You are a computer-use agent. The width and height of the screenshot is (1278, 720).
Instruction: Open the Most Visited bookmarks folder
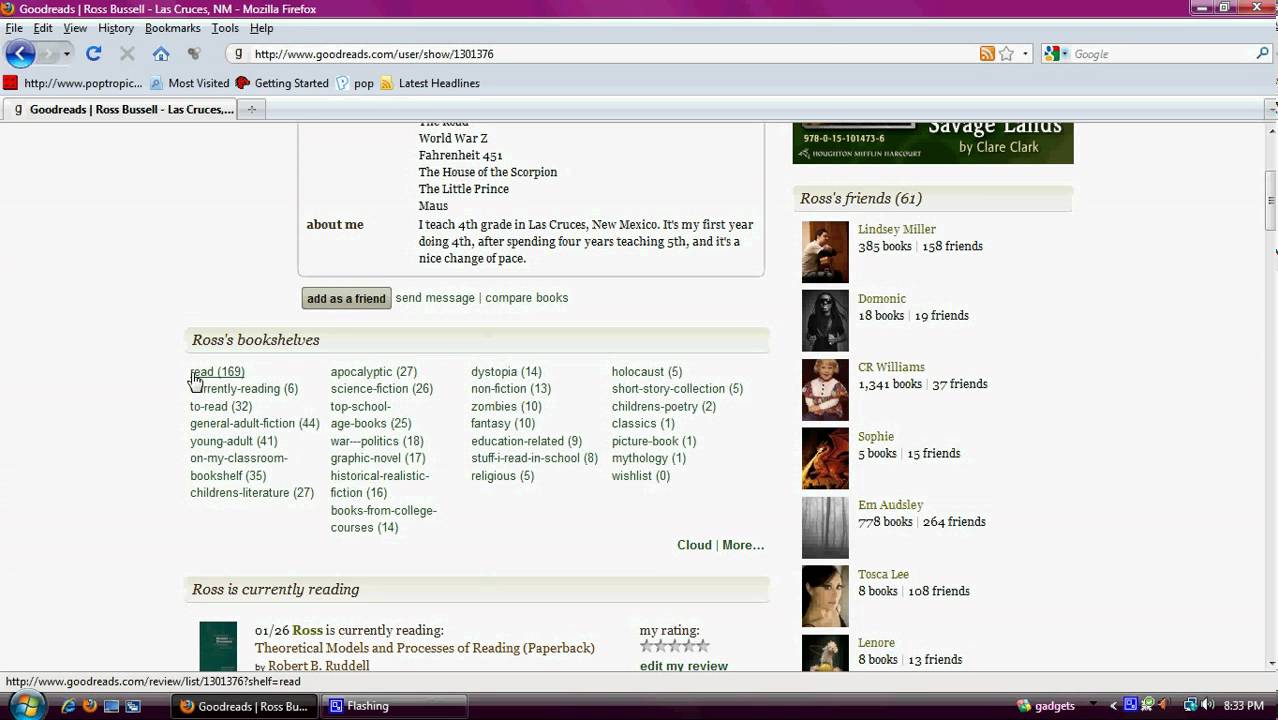click(x=189, y=83)
